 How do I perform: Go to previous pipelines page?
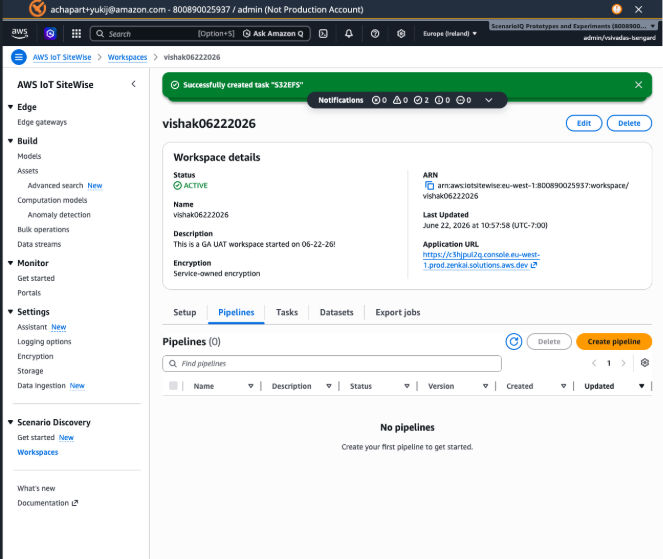594,363
